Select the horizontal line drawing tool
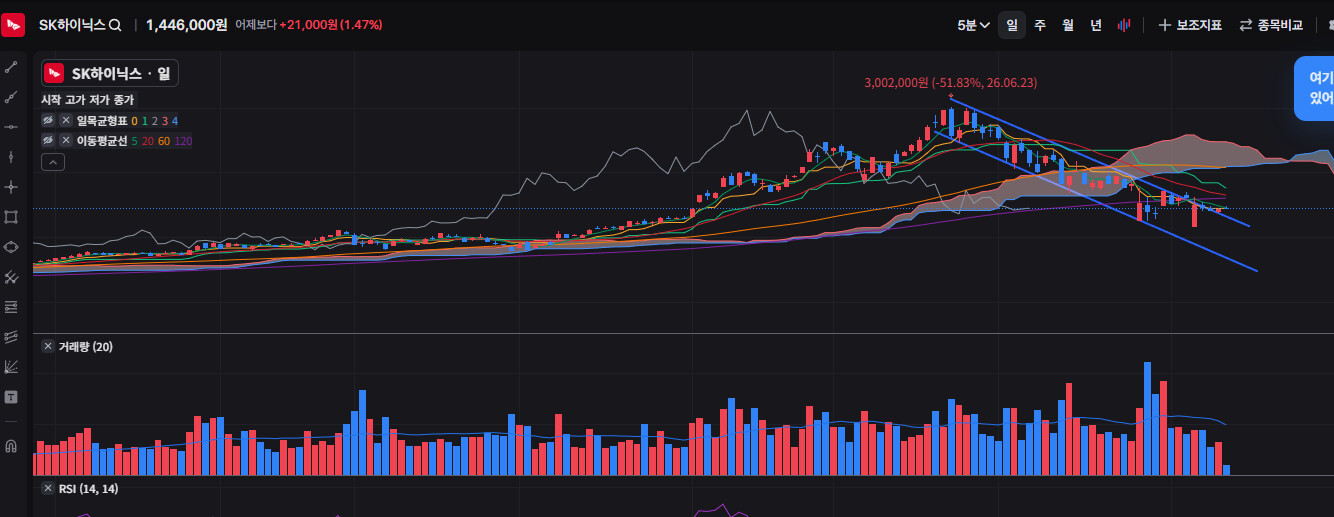The width and height of the screenshot is (1334, 517). [x=12, y=127]
